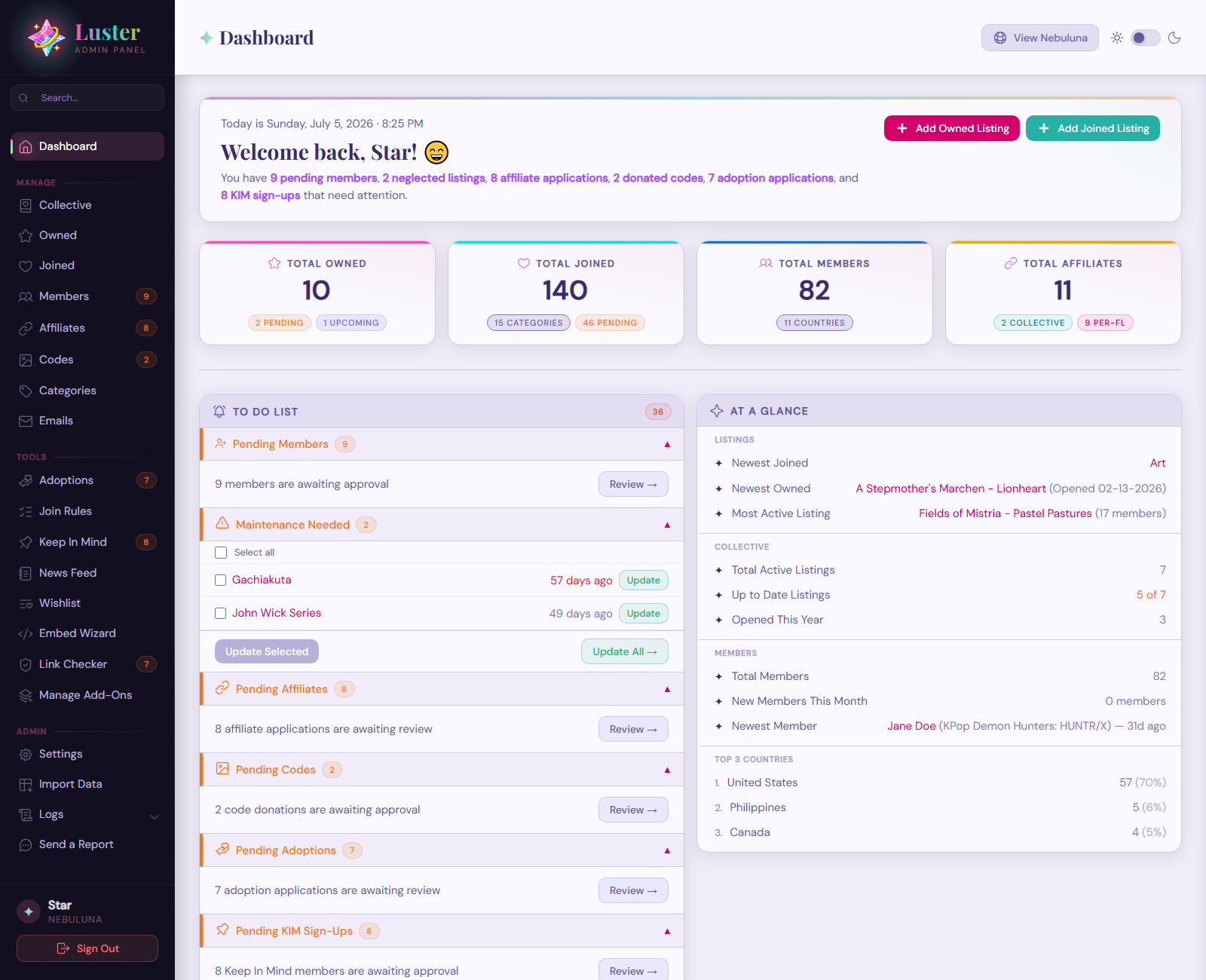
Task: Collapse the Pending Adoptions section
Action: (667, 850)
